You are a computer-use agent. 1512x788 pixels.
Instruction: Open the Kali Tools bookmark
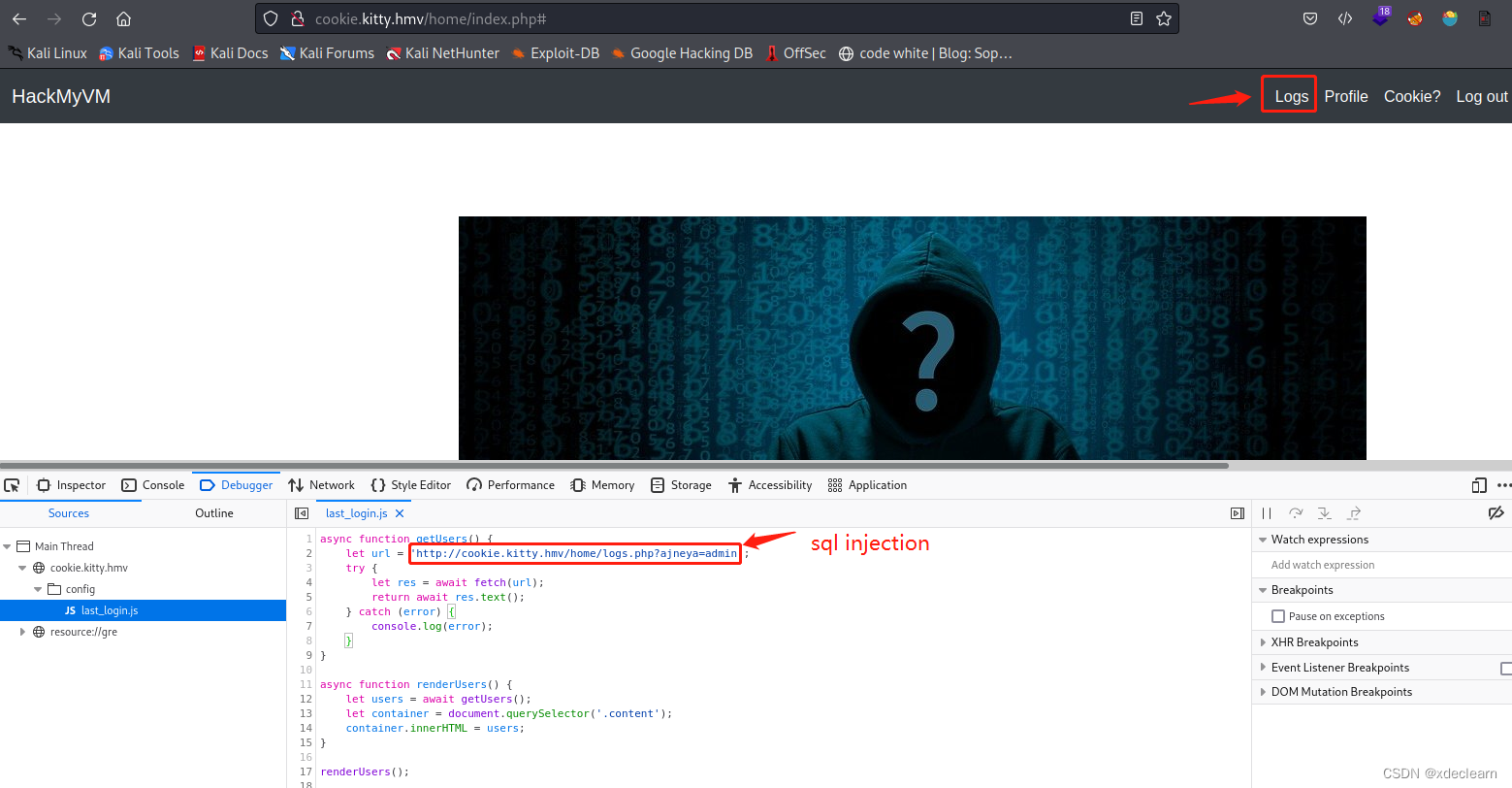[x=140, y=53]
